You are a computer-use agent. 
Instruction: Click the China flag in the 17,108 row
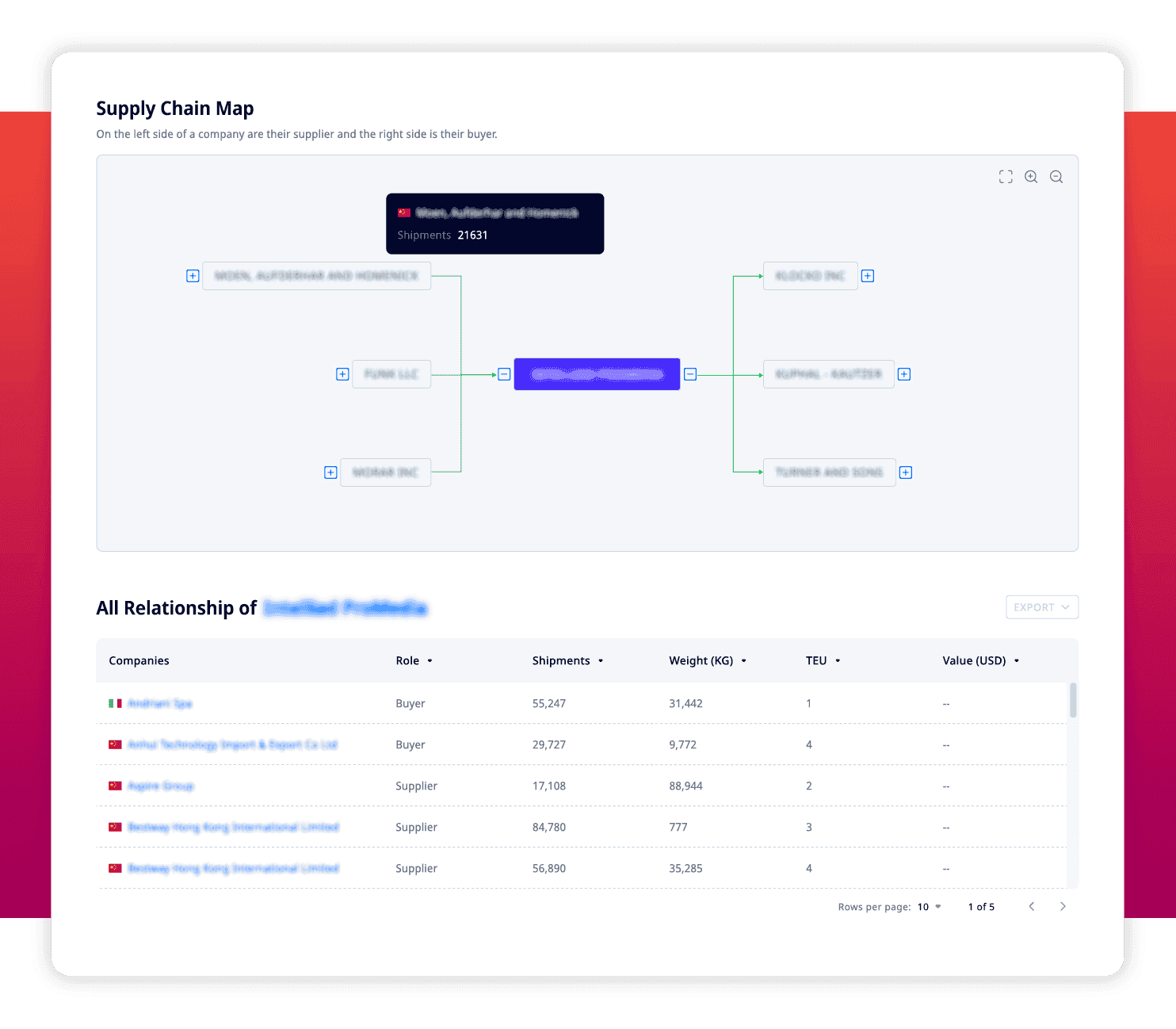pyautogui.click(x=115, y=786)
